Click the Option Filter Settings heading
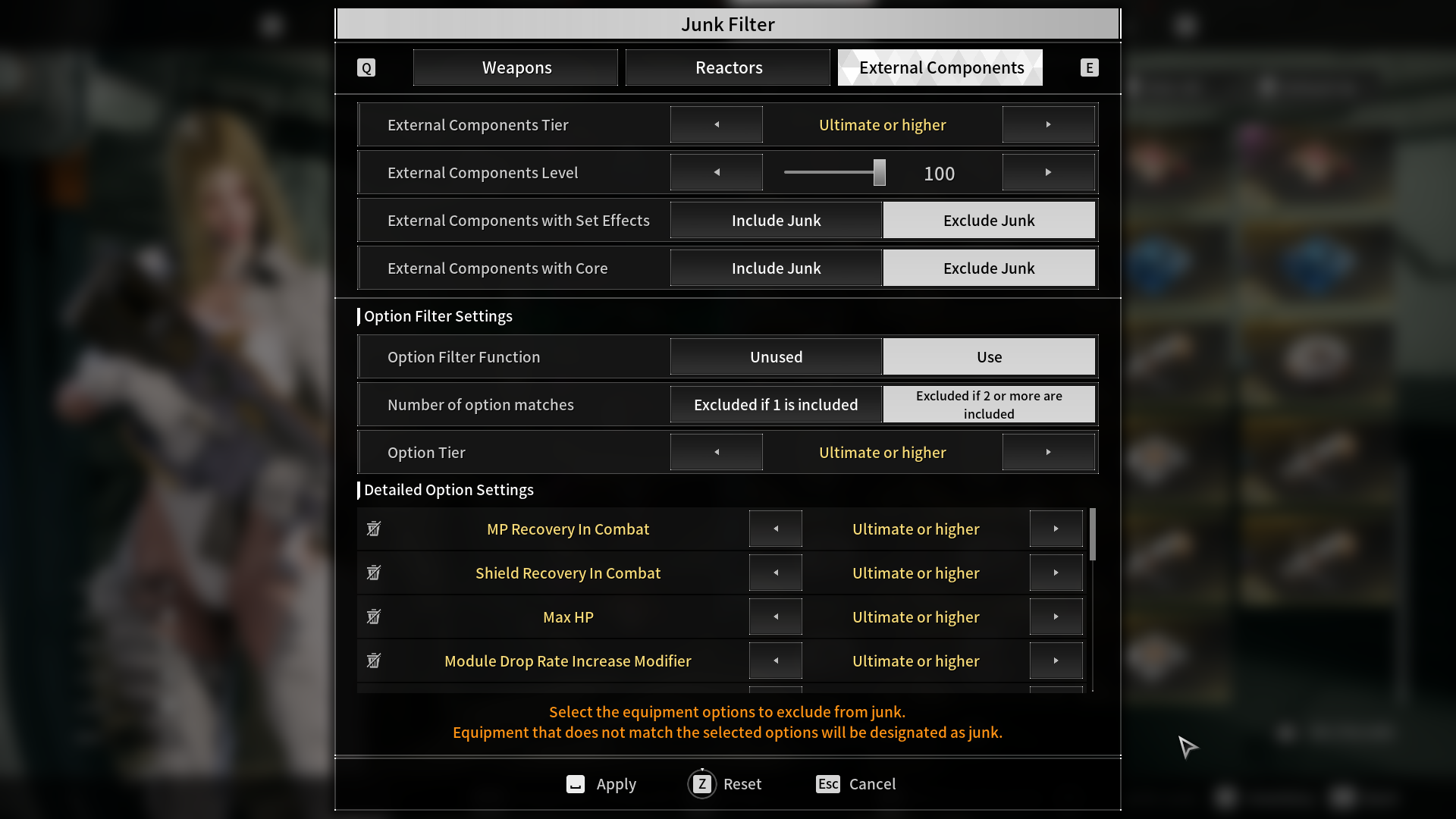This screenshot has width=1456, height=819. pyautogui.click(x=438, y=316)
